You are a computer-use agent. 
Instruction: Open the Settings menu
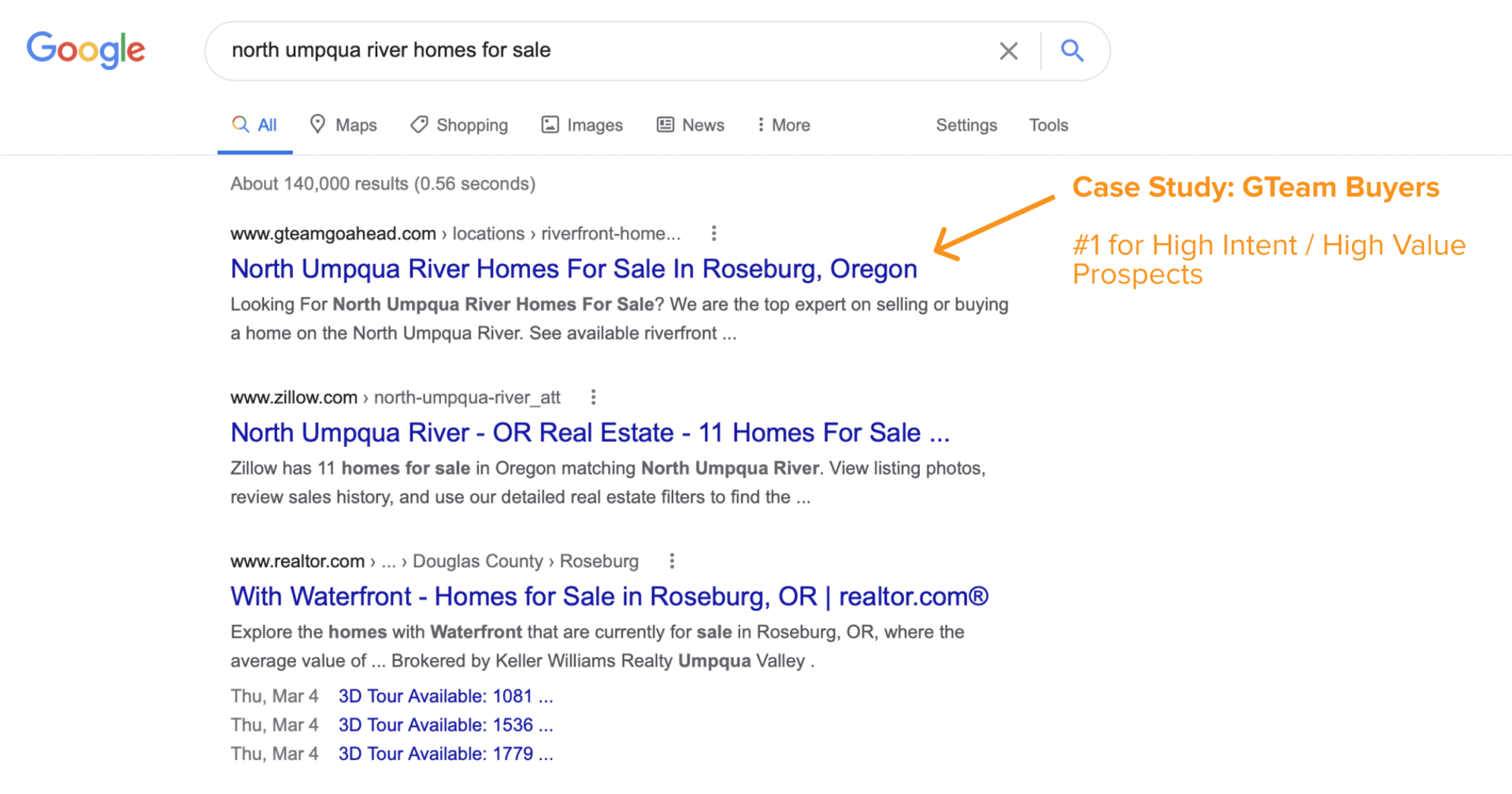[x=966, y=125]
